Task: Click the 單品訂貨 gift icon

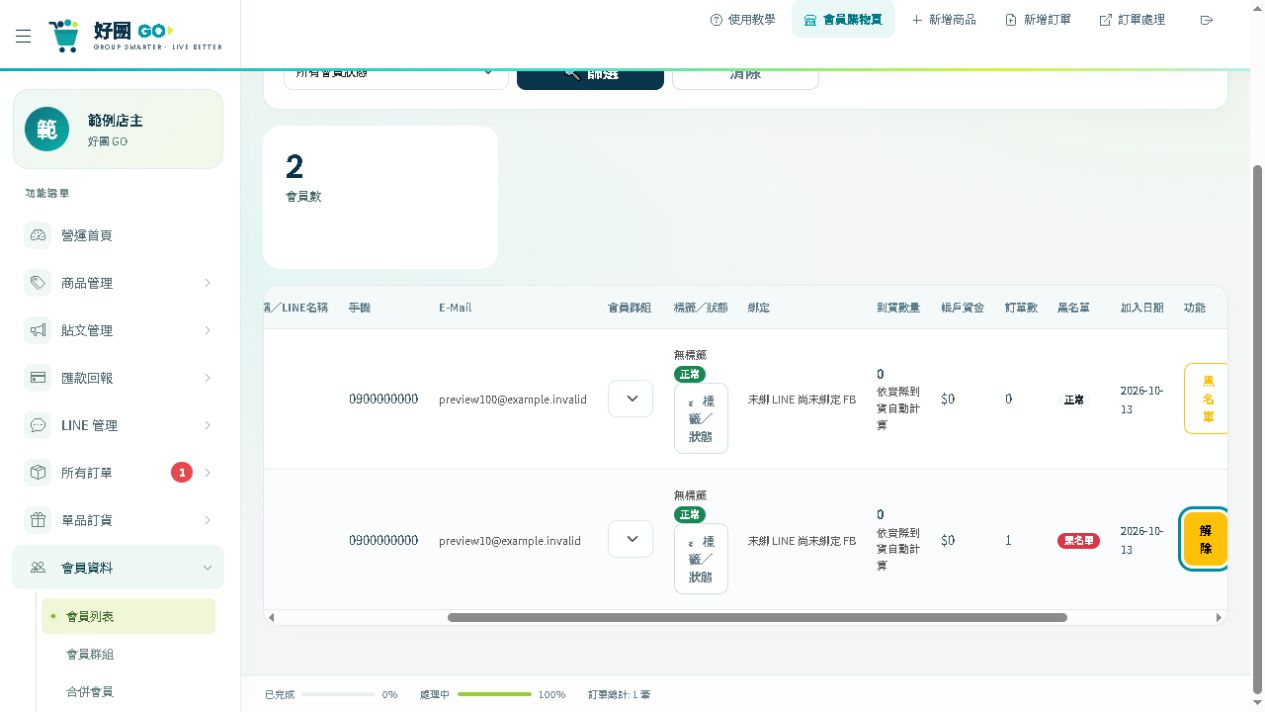Action: click(38, 520)
